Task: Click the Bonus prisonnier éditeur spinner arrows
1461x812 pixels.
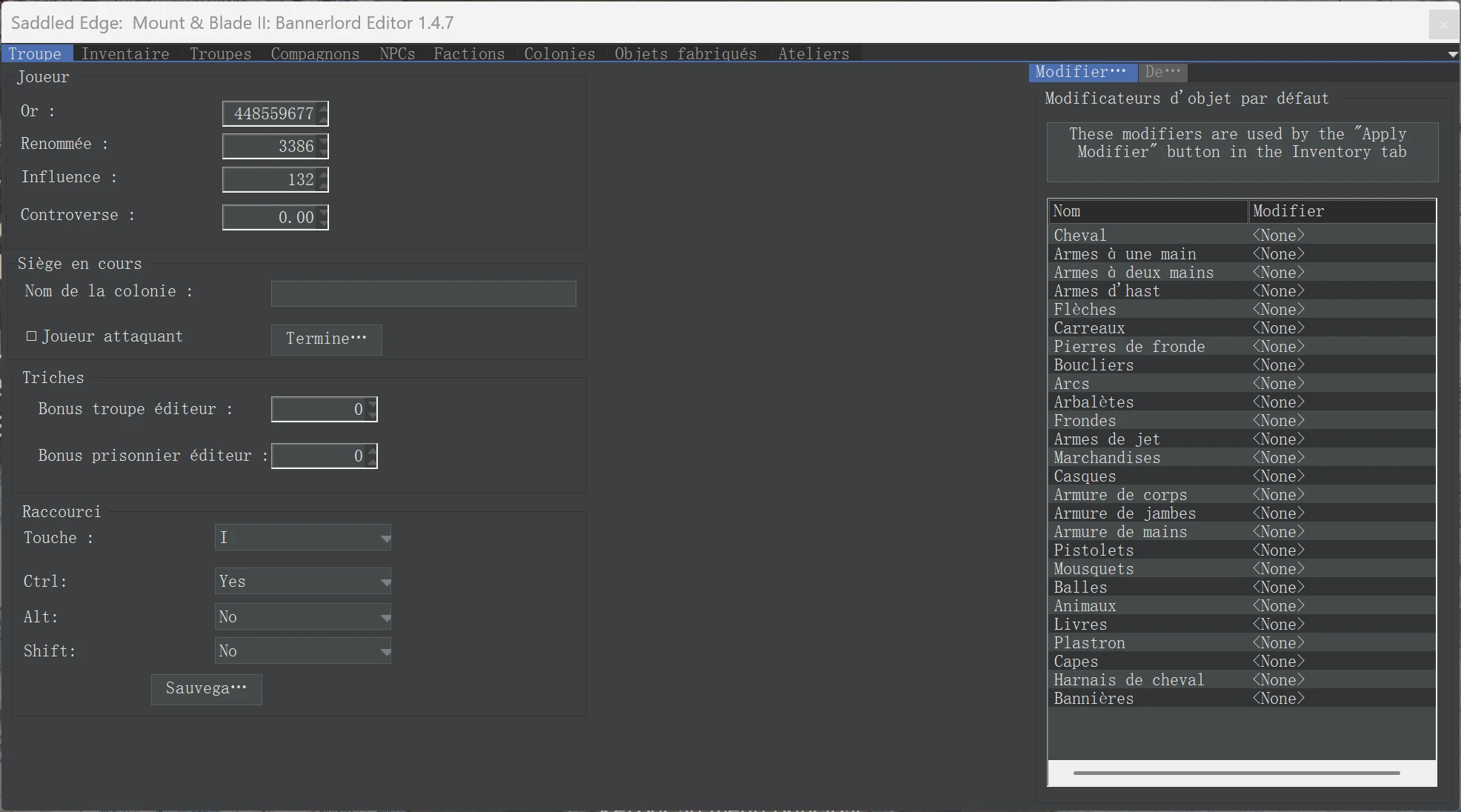Action: 373,456
